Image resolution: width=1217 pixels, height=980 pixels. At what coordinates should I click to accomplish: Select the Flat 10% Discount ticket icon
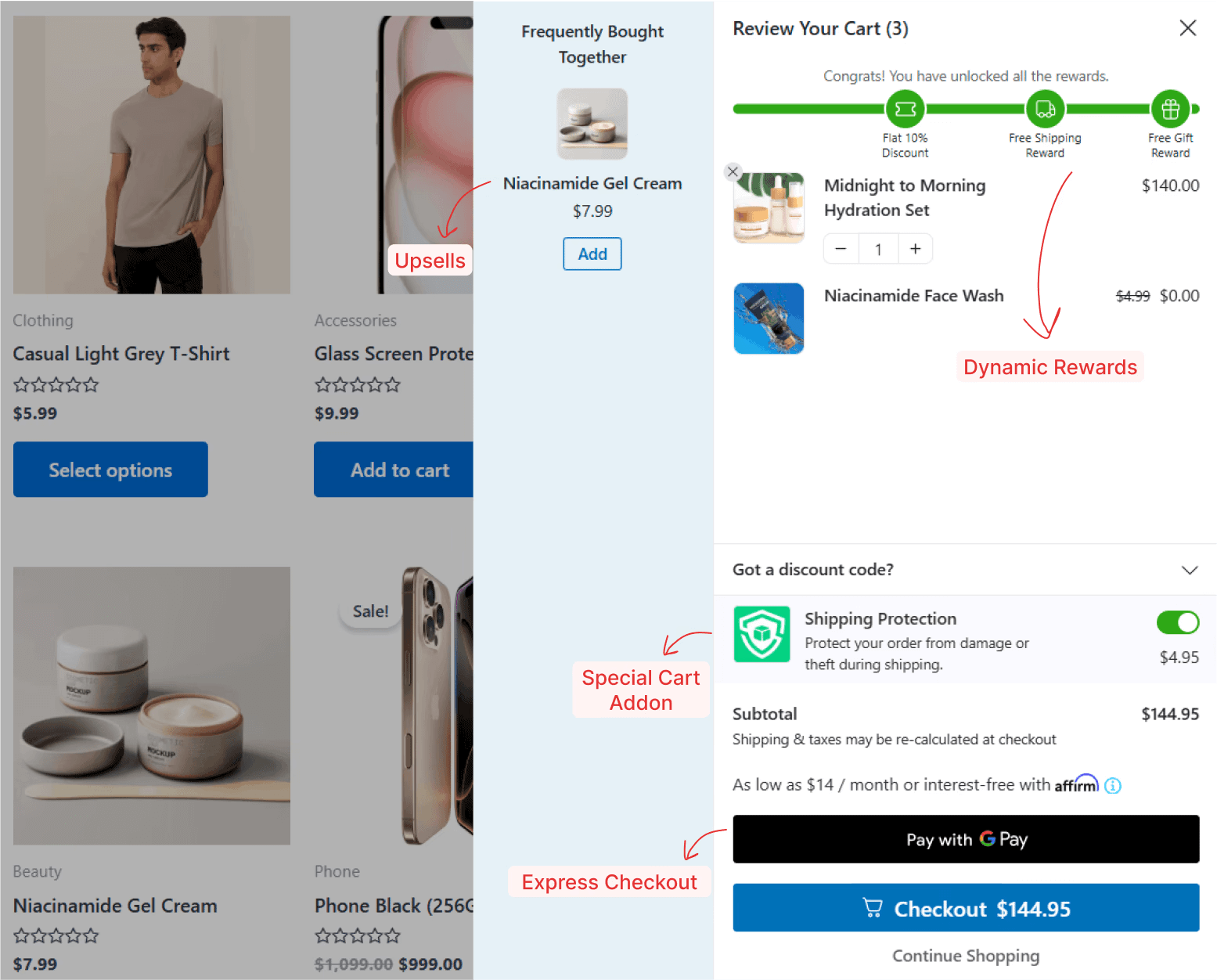point(905,109)
